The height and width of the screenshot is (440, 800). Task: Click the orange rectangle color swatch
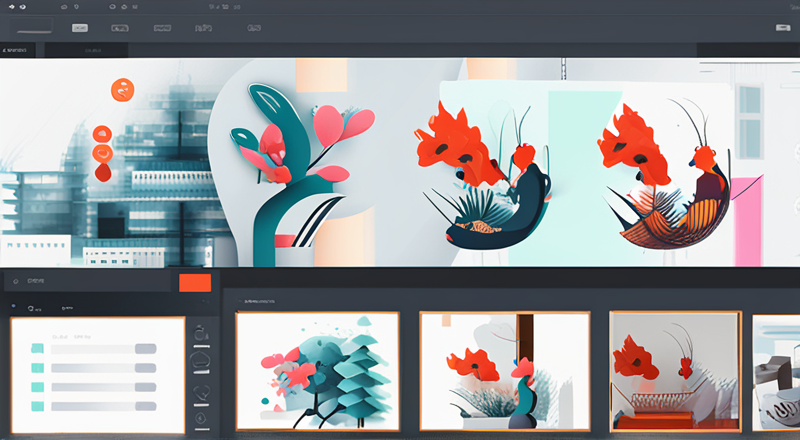click(195, 283)
